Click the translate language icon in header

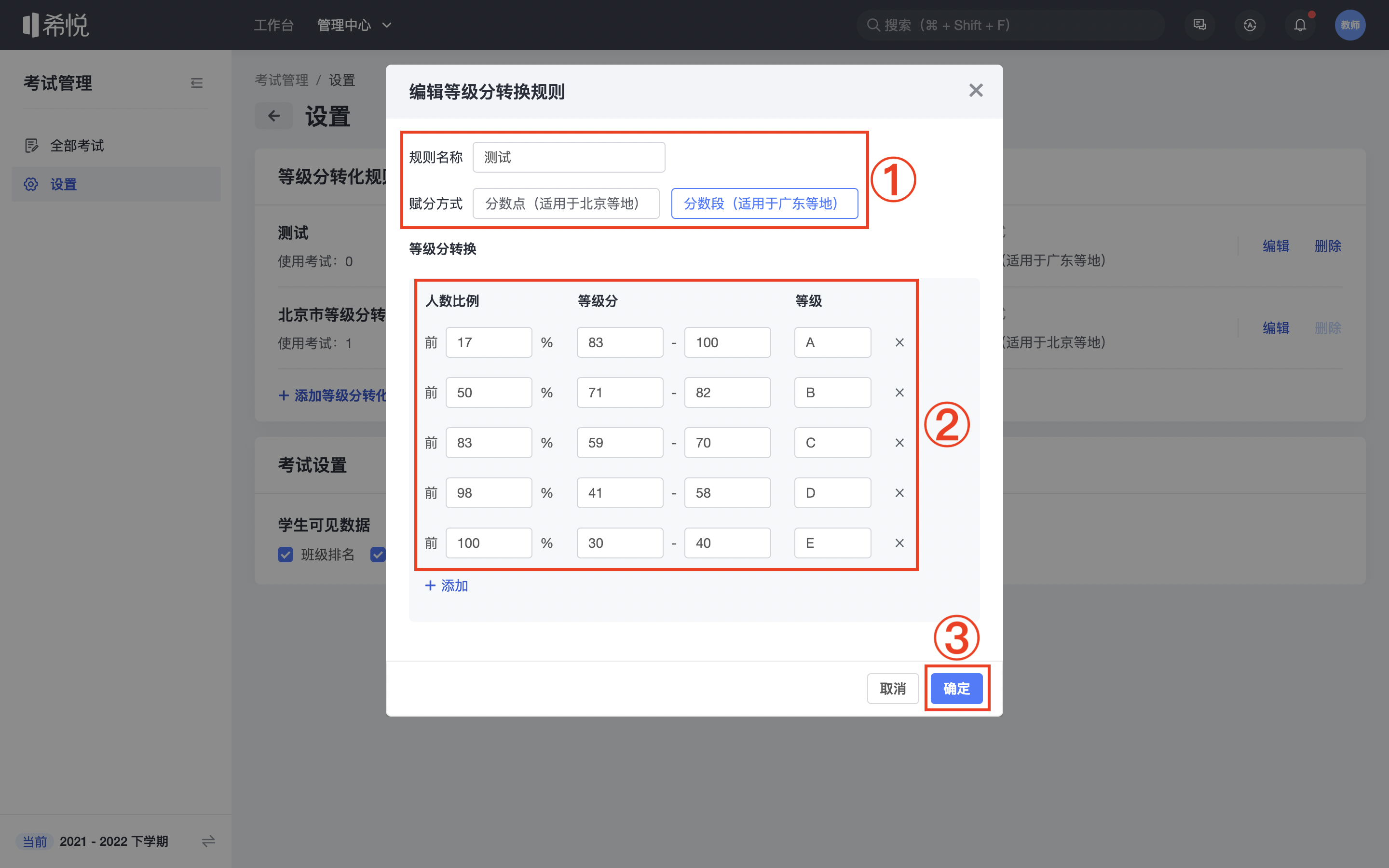coord(1250,25)
